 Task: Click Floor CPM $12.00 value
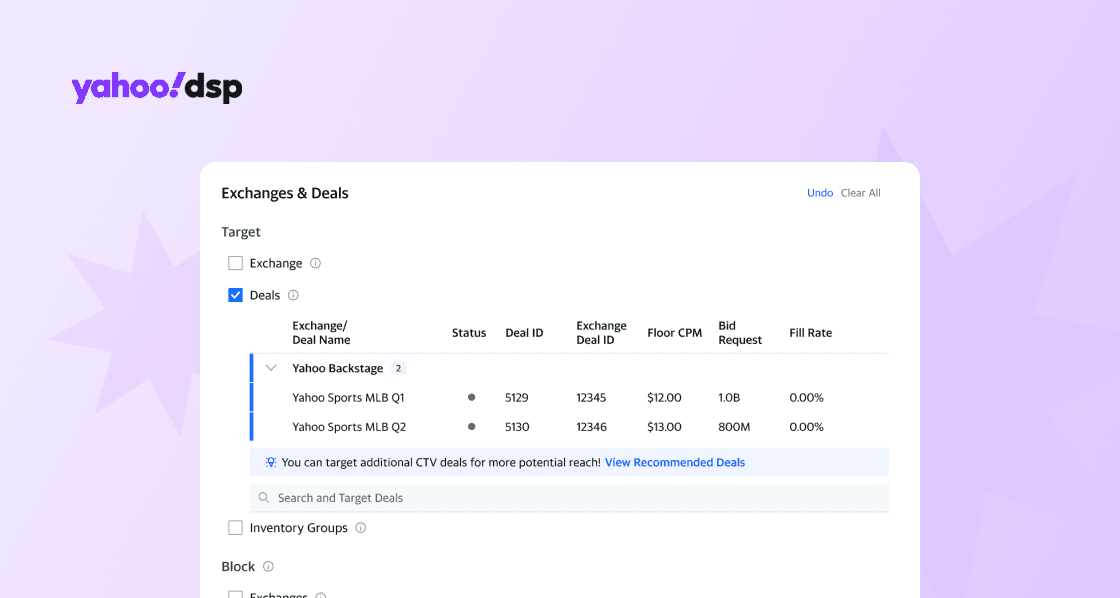664,398
